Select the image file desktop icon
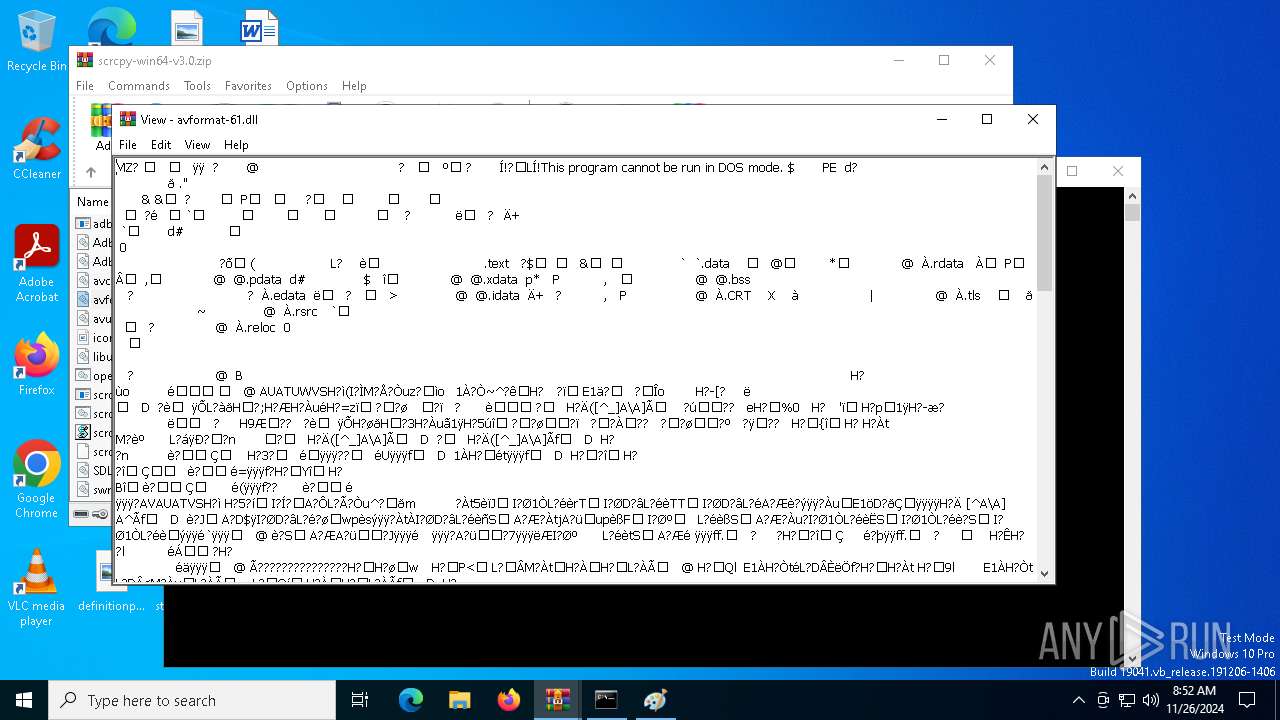The width and height of the screenshot is (1280, 720). coord(187,27)
